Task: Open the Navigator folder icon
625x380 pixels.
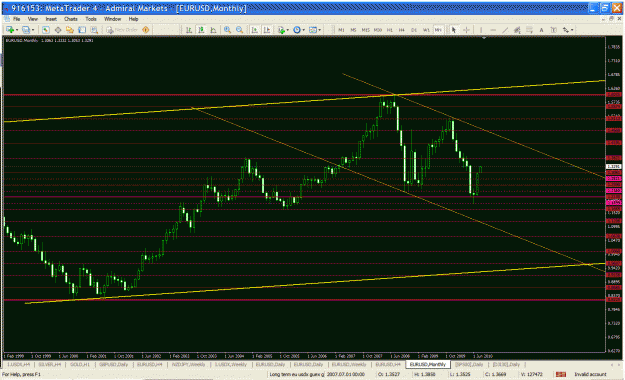Action: click(x=70, y=30)
